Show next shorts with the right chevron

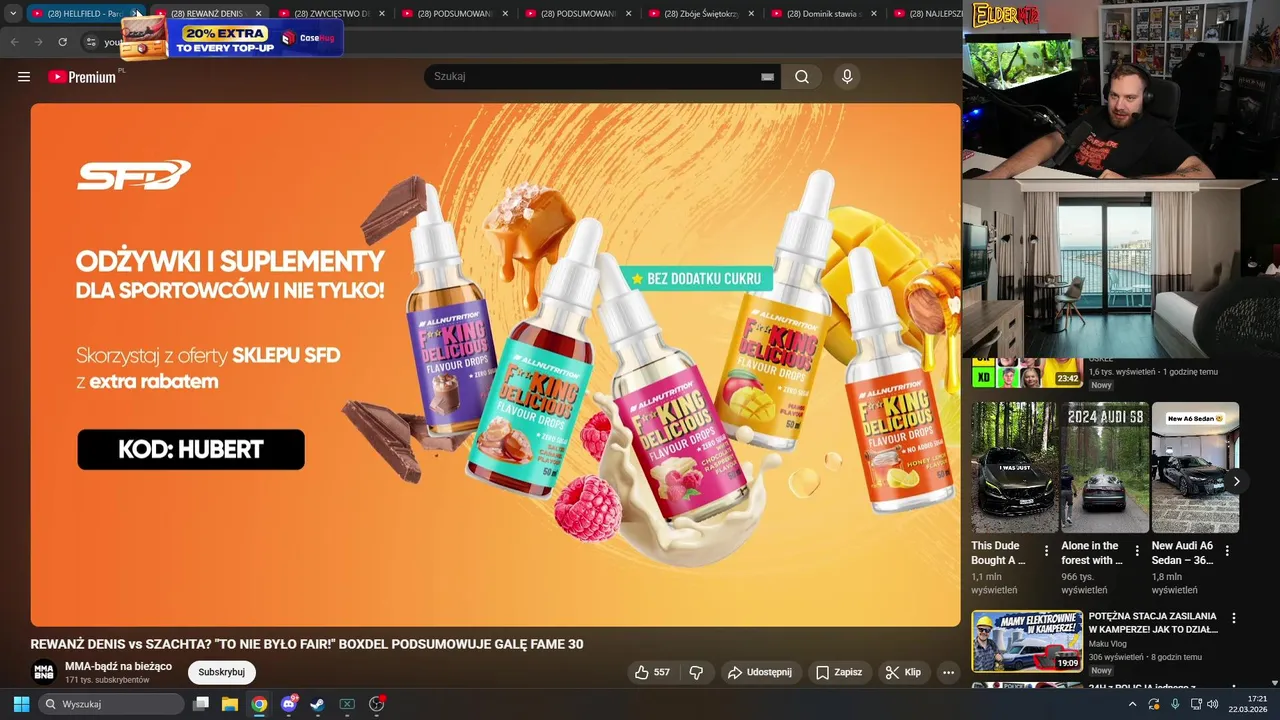[x=1236, y=481]
